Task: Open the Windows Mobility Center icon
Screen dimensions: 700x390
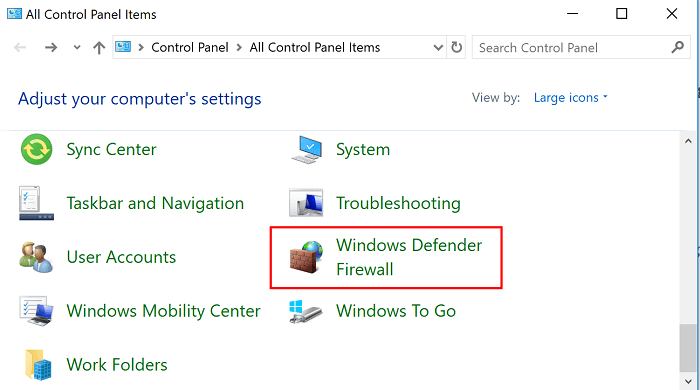Action: click(37, 311)
